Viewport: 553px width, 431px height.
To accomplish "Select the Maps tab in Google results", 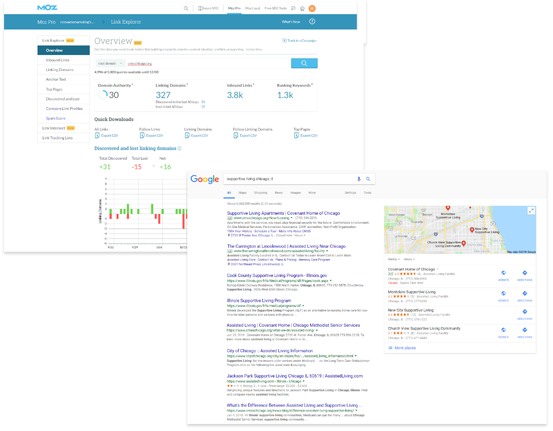I will tap(243, 193).
